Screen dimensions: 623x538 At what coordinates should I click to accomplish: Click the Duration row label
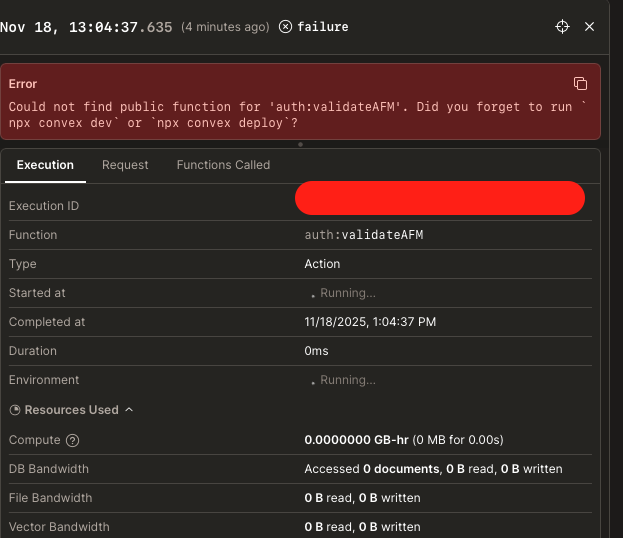33,351
